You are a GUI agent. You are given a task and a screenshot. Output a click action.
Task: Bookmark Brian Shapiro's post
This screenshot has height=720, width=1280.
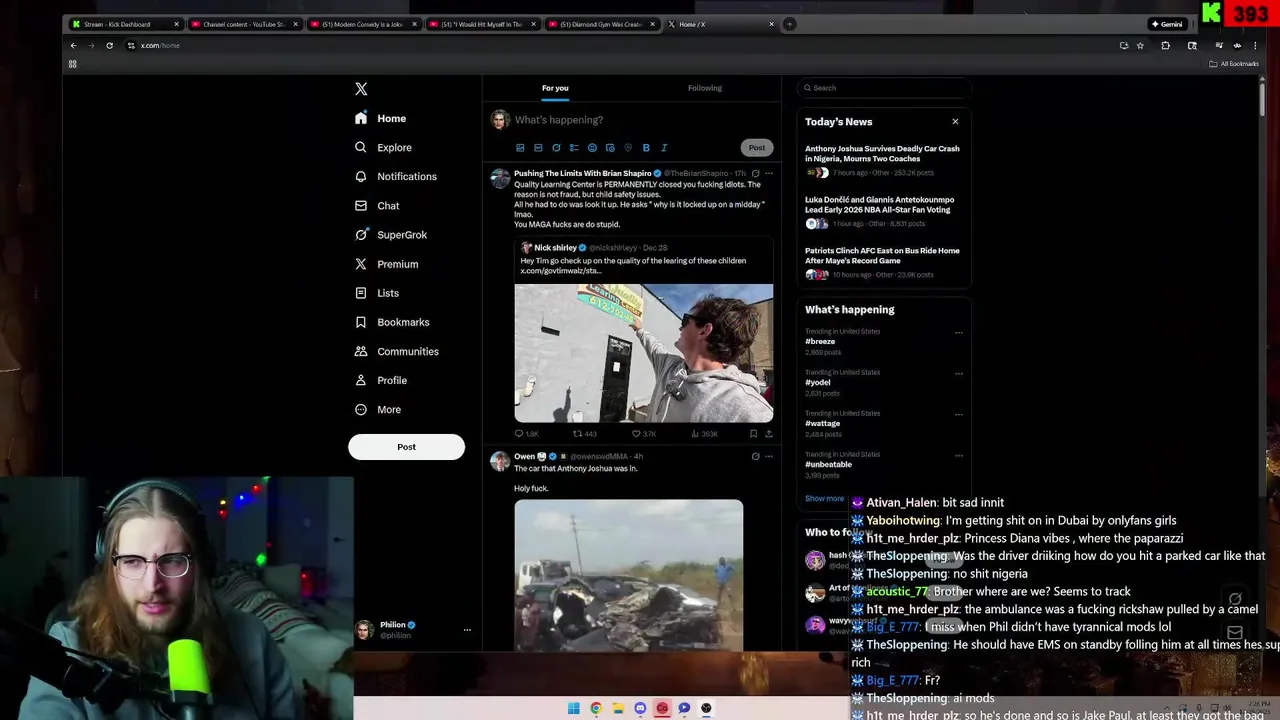point(753,434)
